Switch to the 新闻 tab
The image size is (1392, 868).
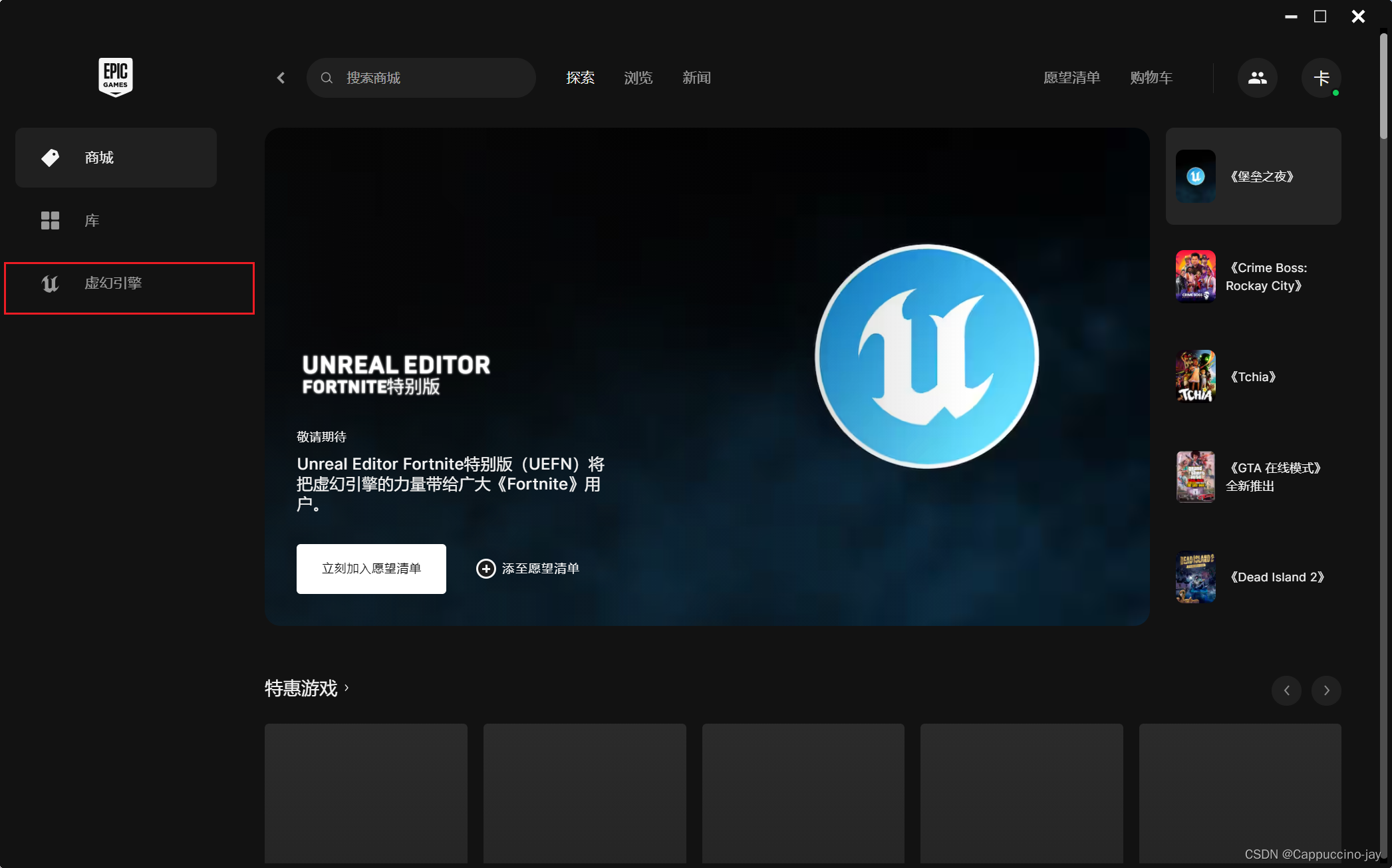(x=696, y=78)
